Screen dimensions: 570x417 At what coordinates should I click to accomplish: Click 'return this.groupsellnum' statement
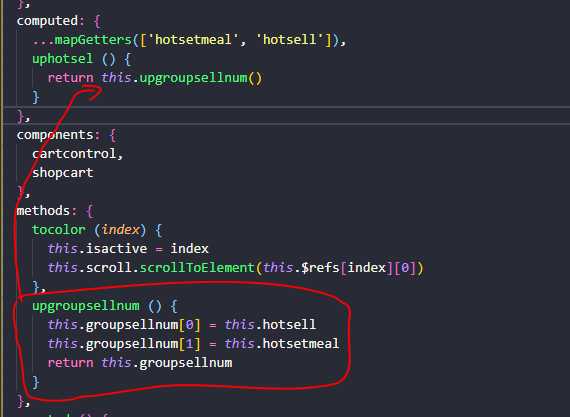point(140,362)
